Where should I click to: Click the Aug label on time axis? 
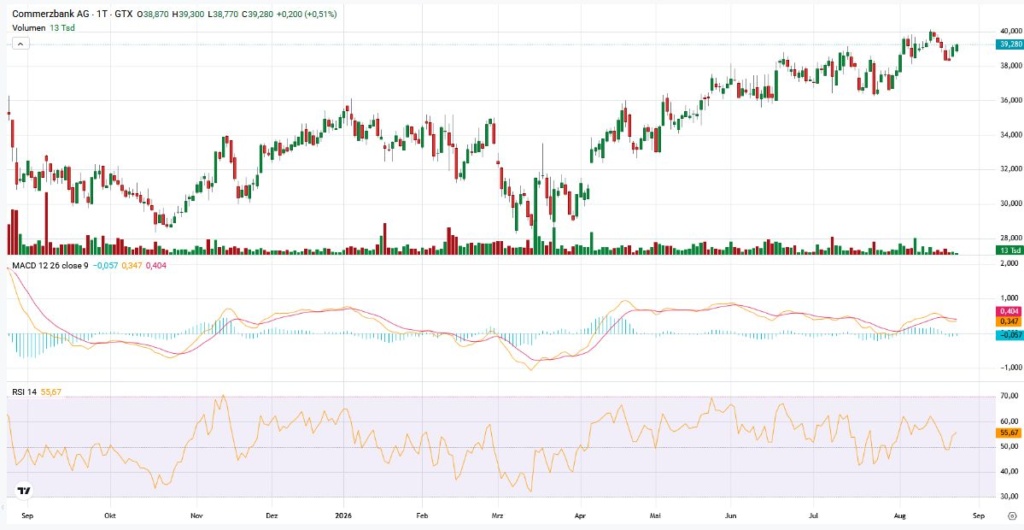(x=900, y=515)
